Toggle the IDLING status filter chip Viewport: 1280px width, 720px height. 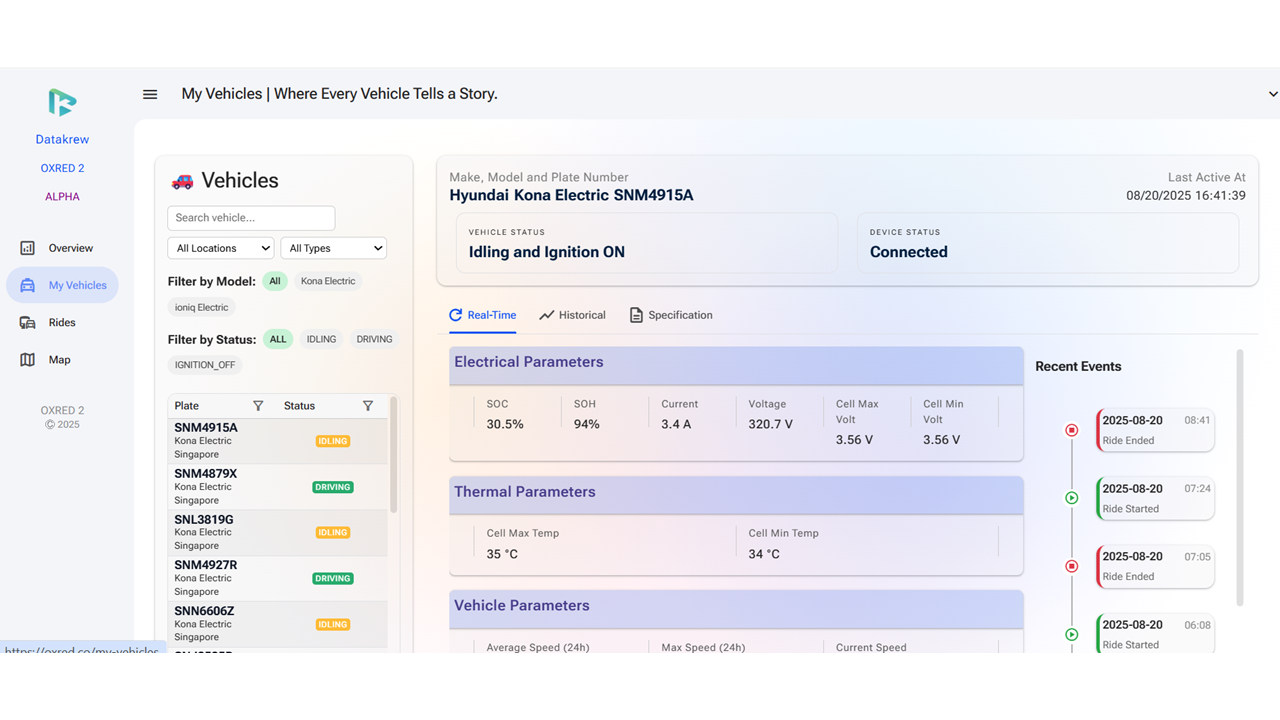point(321,339)
